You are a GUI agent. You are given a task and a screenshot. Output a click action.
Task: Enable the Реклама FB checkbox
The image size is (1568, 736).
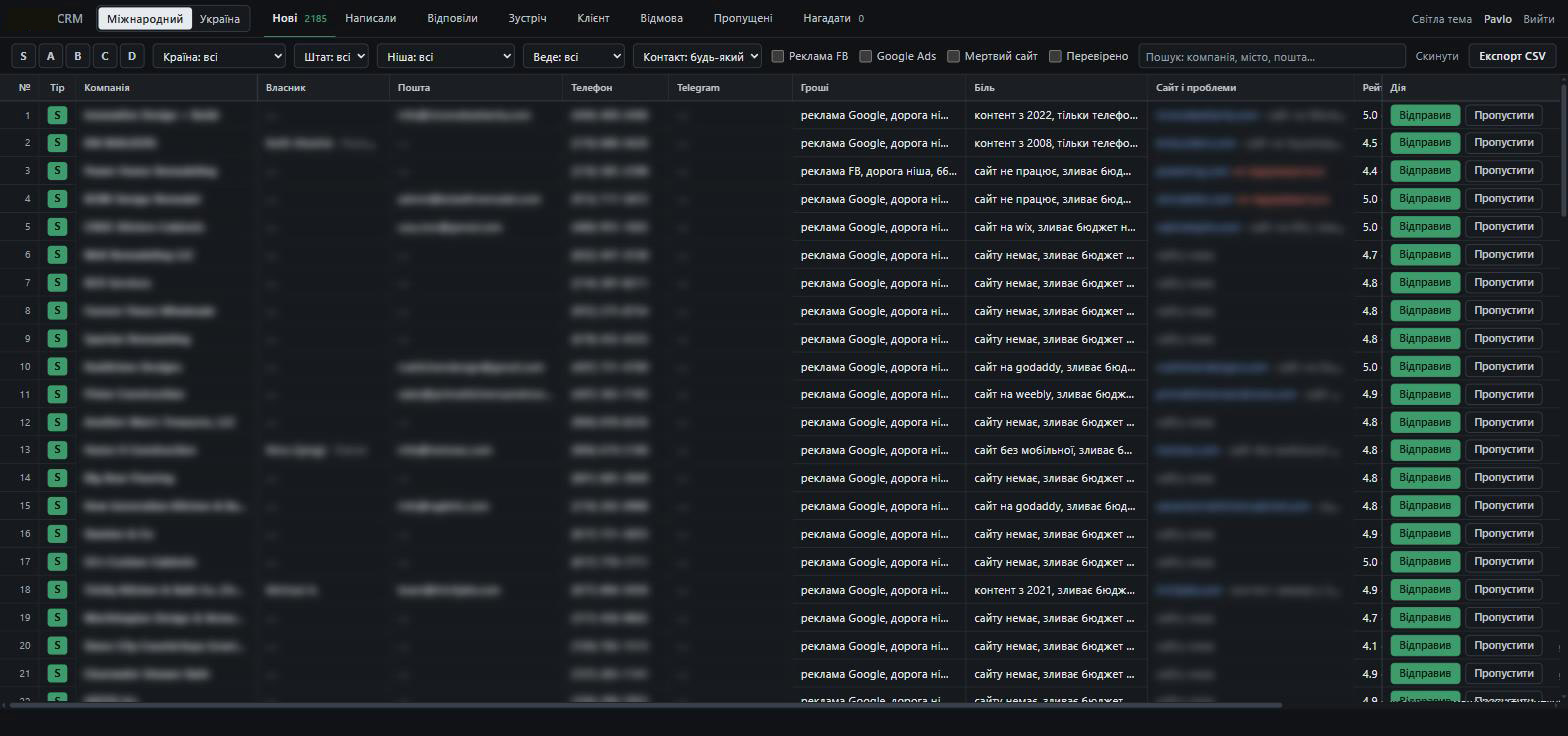(x=778, y=56)
